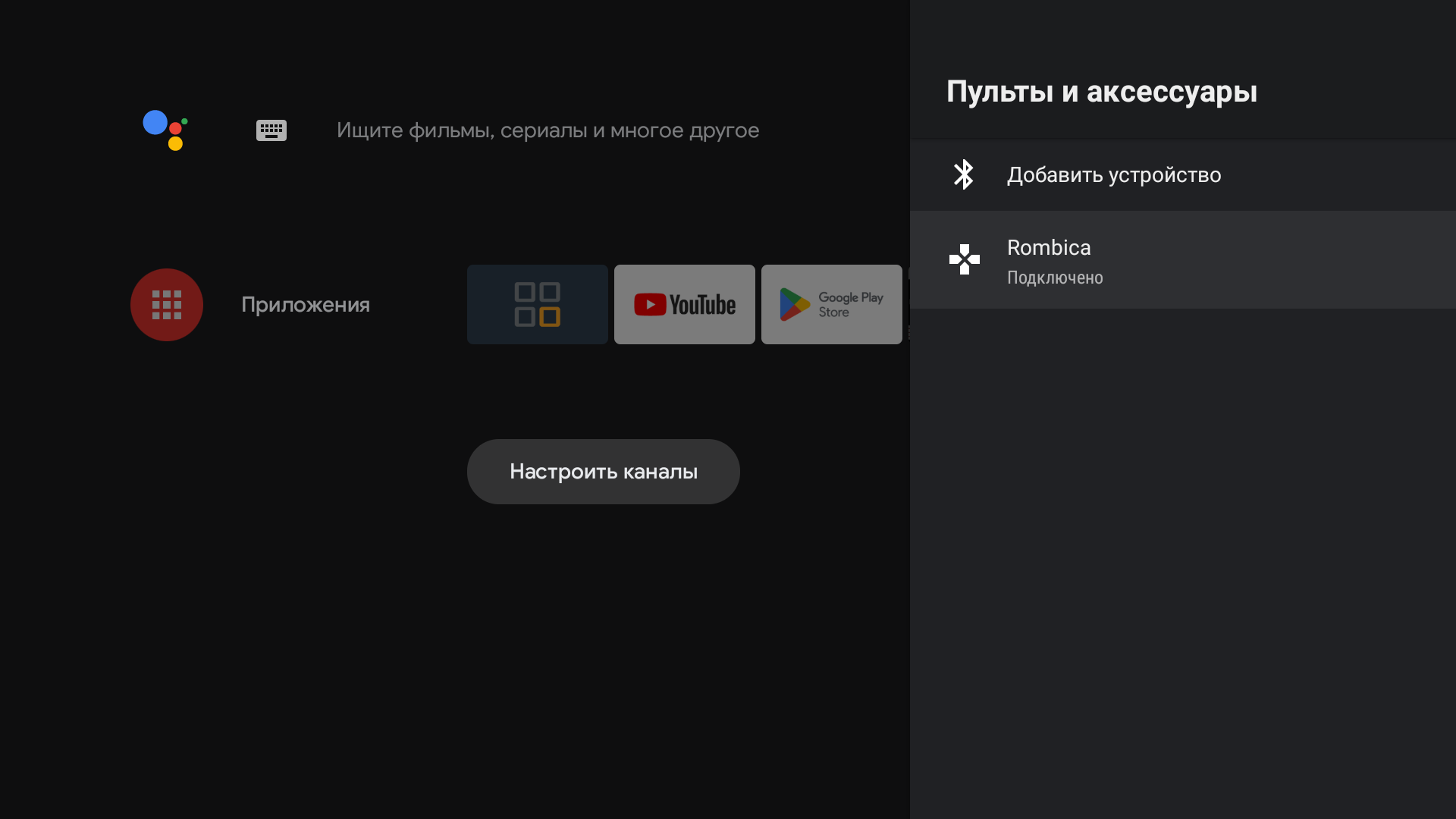Activate the Google Assistant voice icon
This screenshot has width=1456, height=819.
(x=165, y=130)
